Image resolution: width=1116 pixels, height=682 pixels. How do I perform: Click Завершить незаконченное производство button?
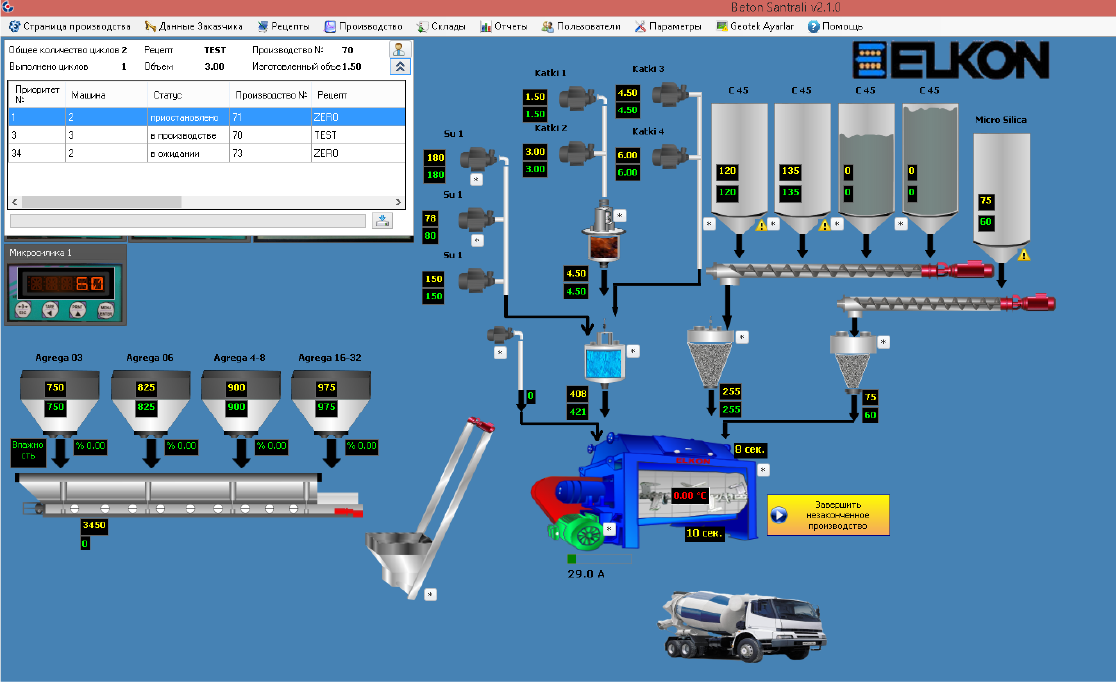click(828, 515)
